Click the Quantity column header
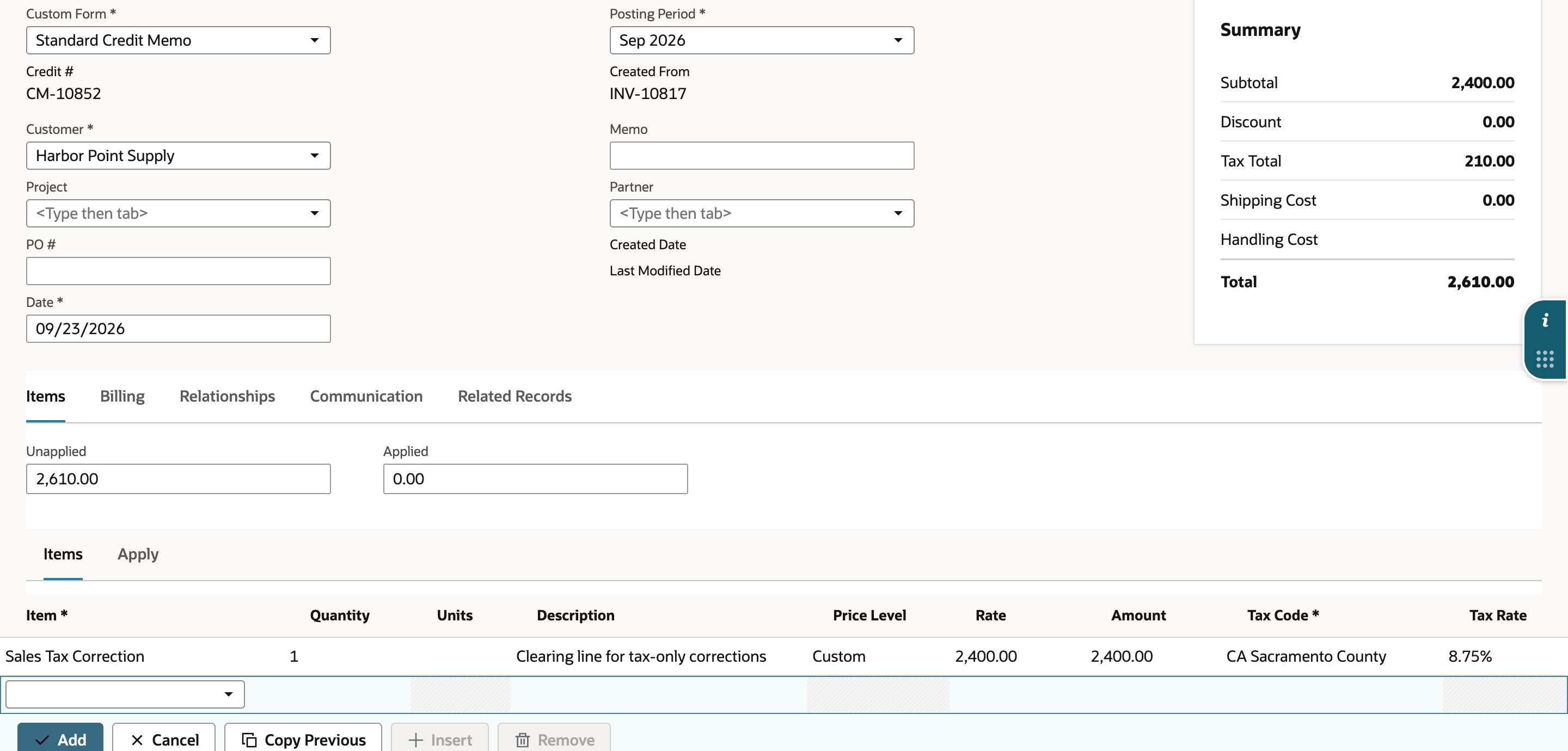This screenshot has width=1568, height=751. [x=340, y=615]
